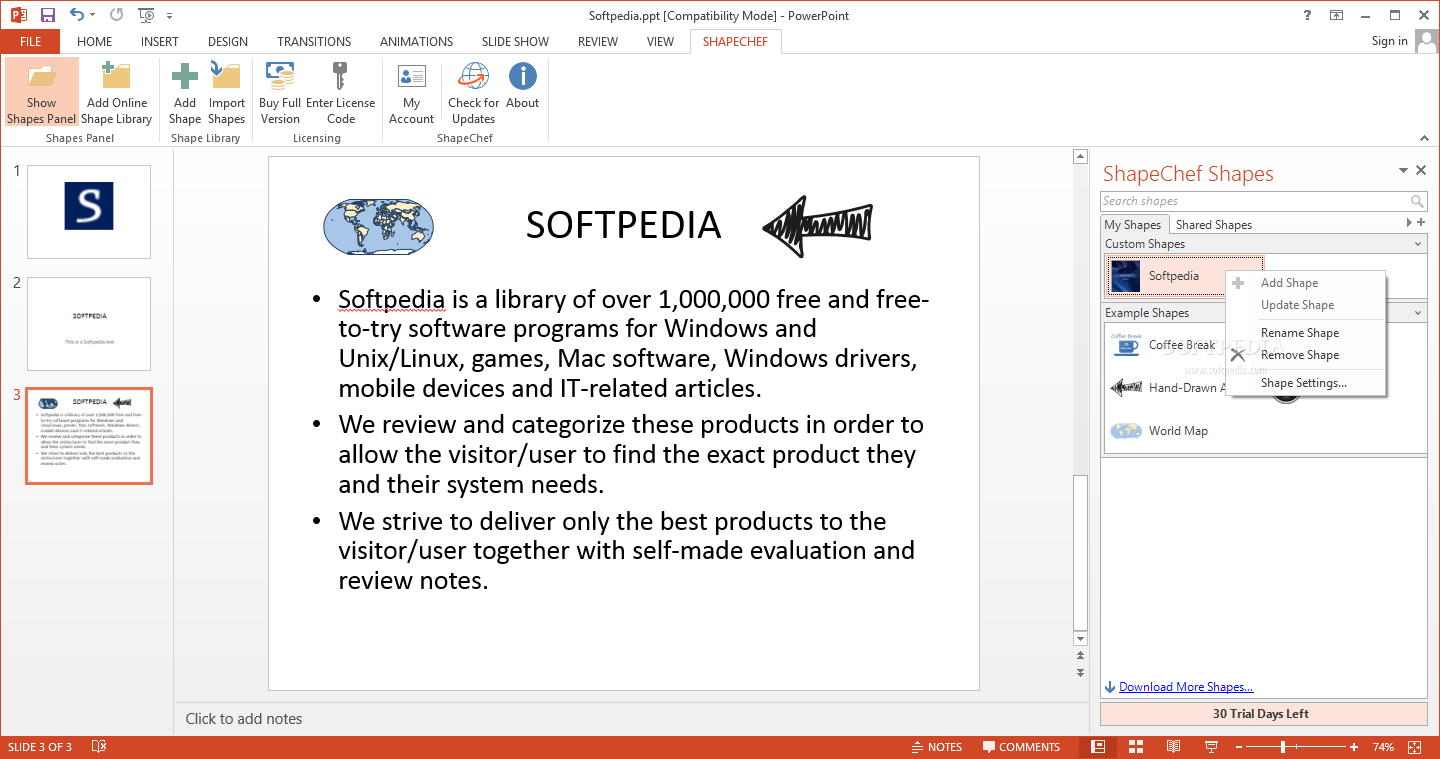Switch to Reading View
Screen dimensions: 1440x759
point(1174,747)
